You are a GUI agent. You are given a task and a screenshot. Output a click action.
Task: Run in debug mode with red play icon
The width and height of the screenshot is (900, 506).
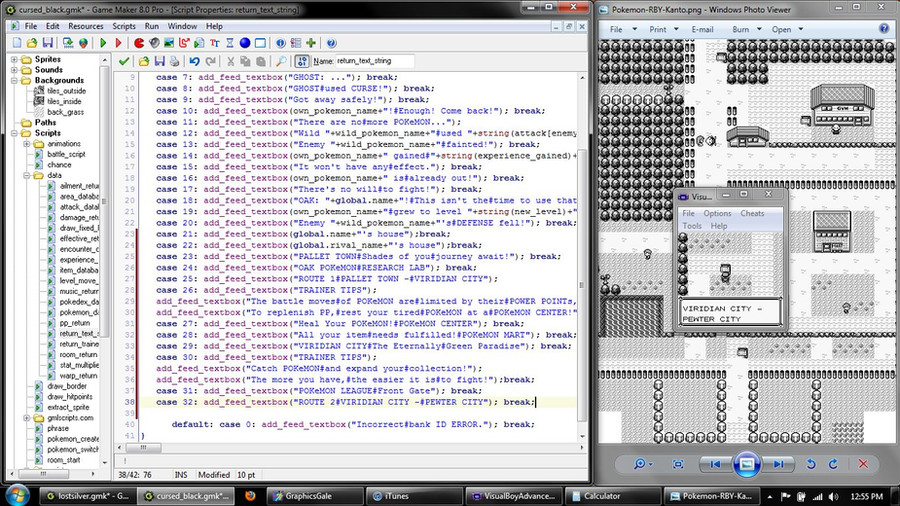tap(118, 43)
